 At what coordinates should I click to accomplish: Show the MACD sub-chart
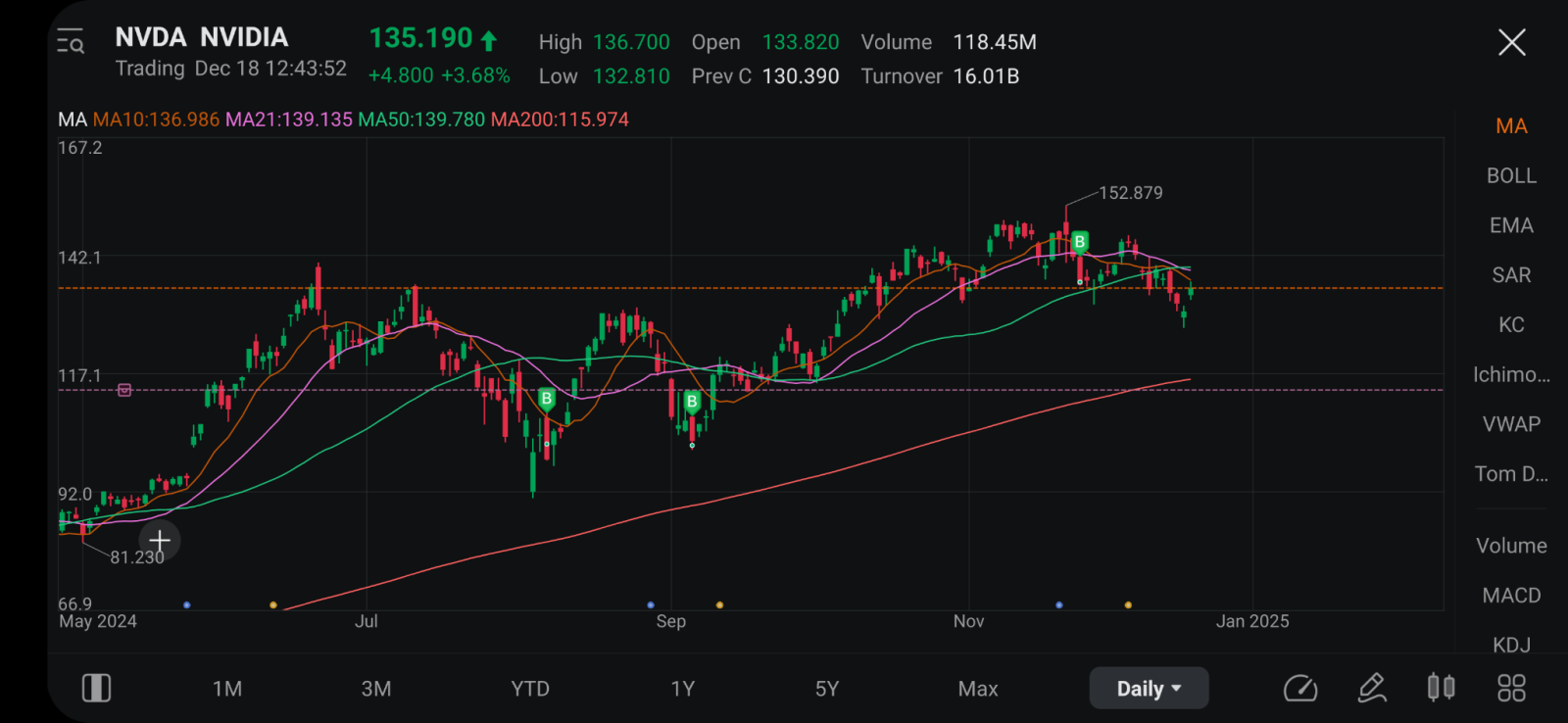tap(1511, 596)
